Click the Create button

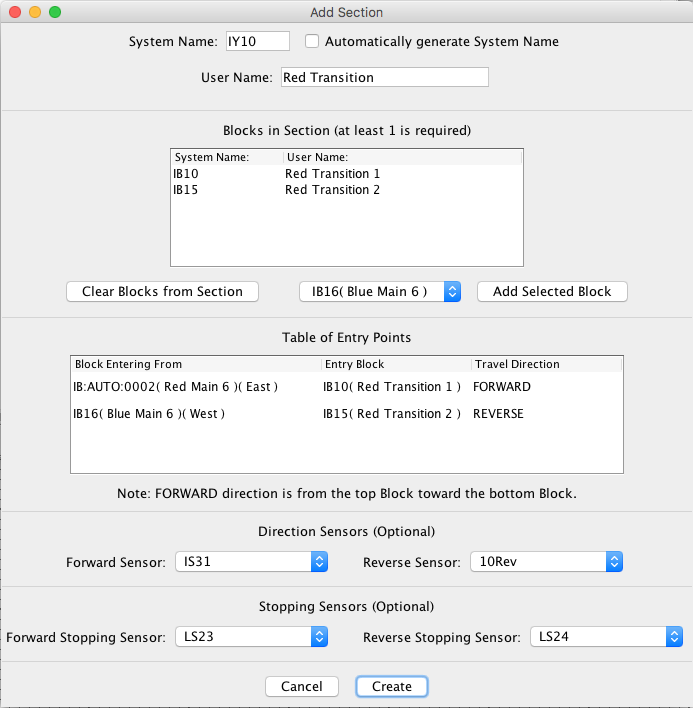[x=391, y=686]
